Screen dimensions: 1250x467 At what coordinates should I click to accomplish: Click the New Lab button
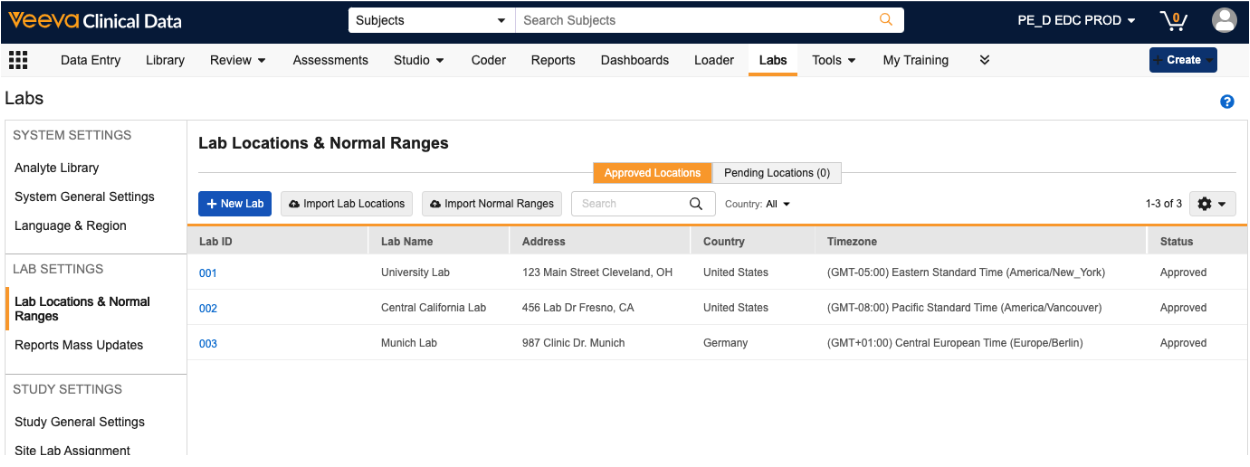(x=235, y=204)
